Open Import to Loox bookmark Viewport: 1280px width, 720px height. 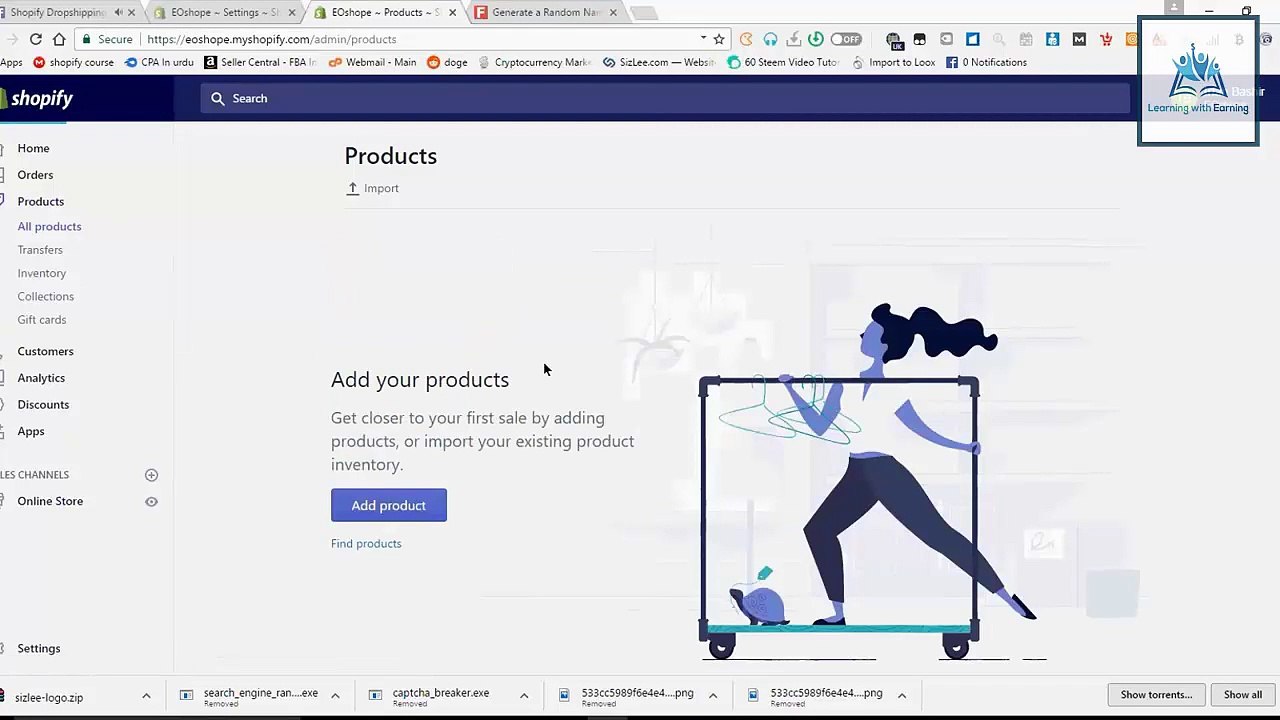pyautogui.click(x=894, y=62)
